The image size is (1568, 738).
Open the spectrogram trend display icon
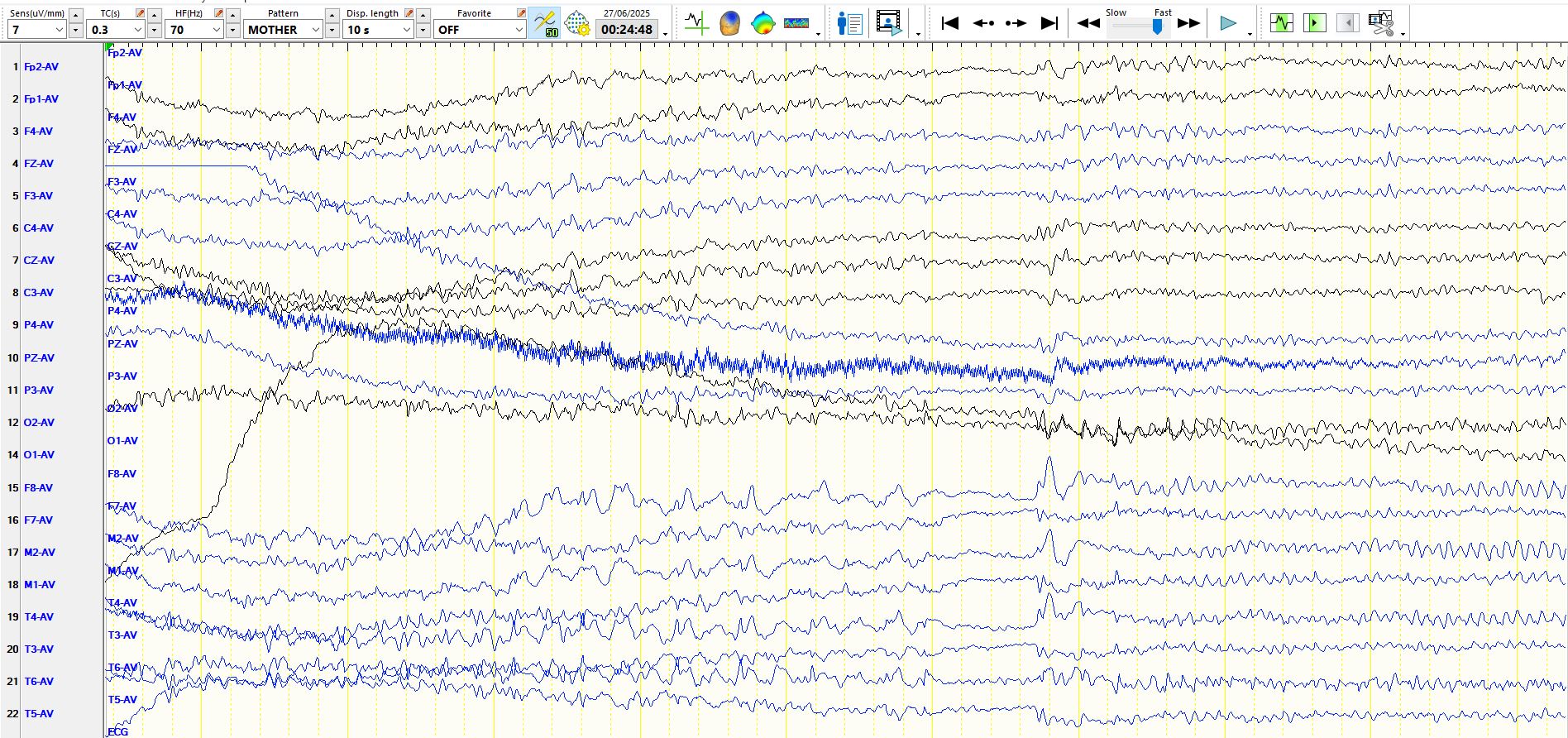[x=796, y=23]
